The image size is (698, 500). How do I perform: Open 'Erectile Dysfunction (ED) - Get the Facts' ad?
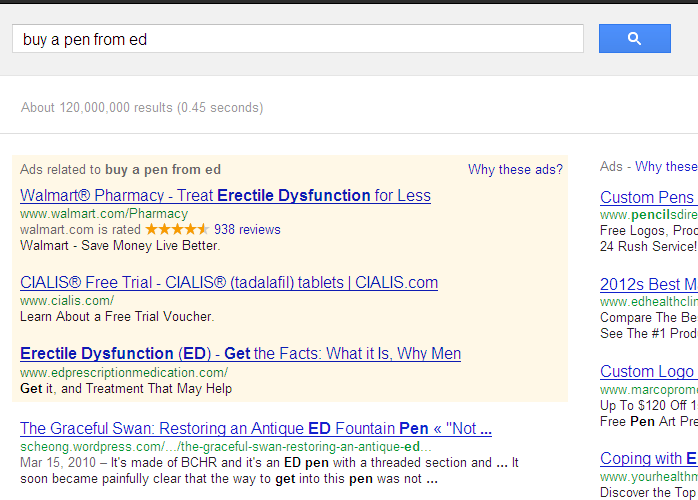pos(240,354)
